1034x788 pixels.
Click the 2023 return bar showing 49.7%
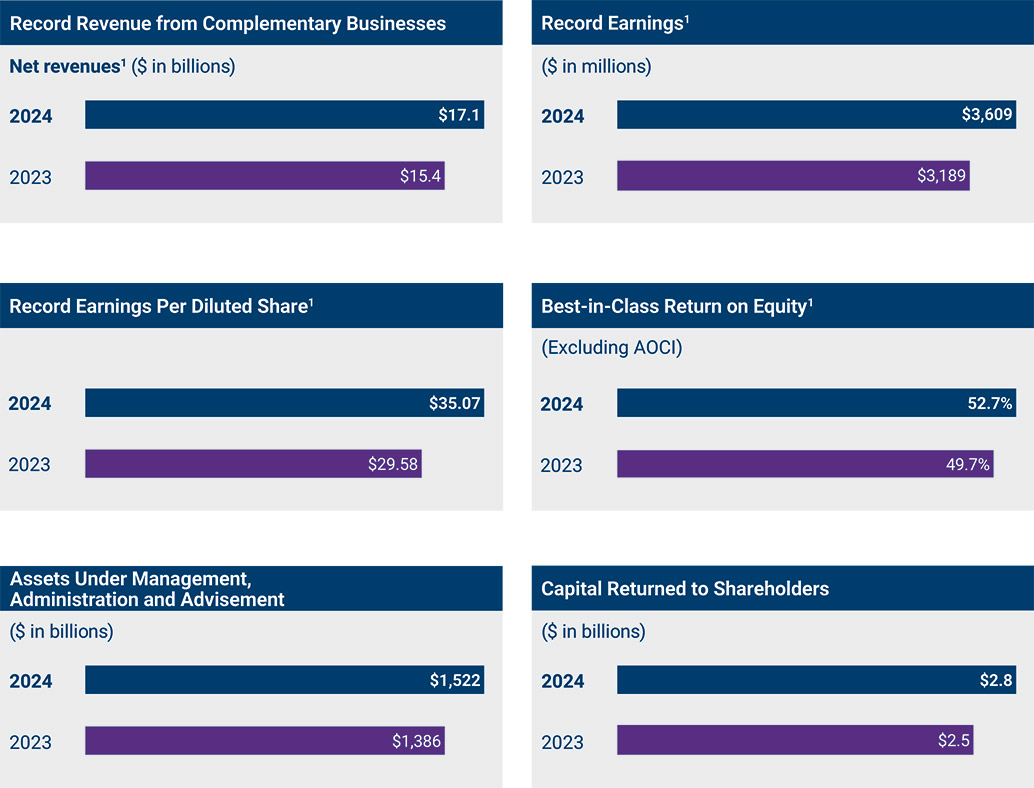(805, 464)
